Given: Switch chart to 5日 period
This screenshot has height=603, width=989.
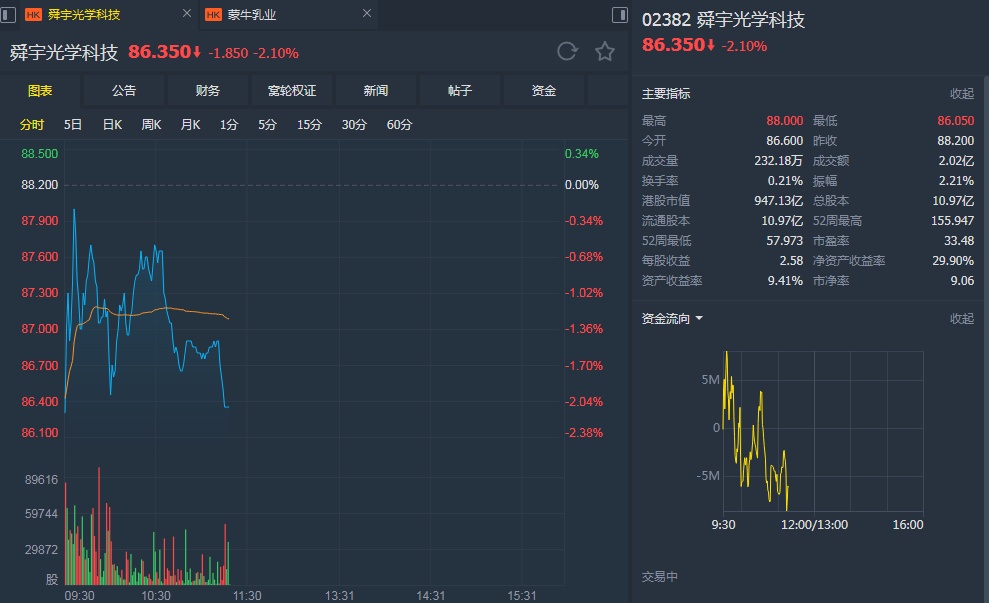Looking at the screenshot, I should [73, 125].
